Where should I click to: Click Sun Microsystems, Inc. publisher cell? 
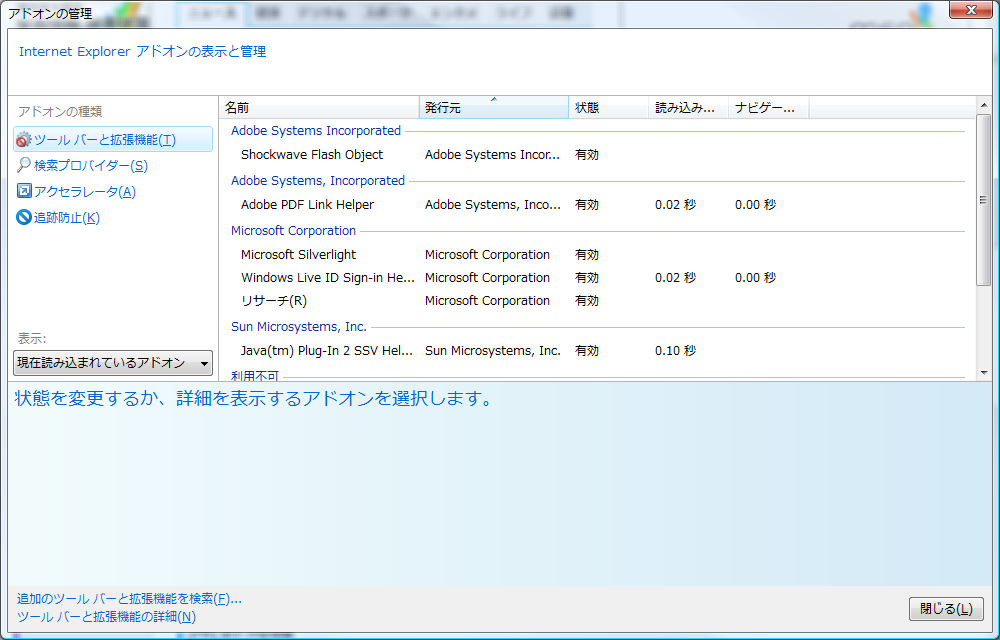[x=492, y=351]
